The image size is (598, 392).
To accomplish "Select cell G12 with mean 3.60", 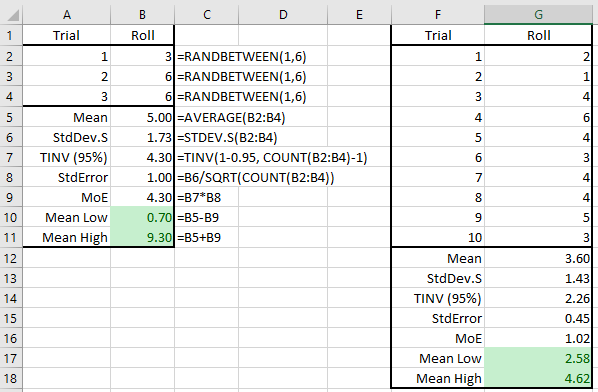I will point(538,258).
